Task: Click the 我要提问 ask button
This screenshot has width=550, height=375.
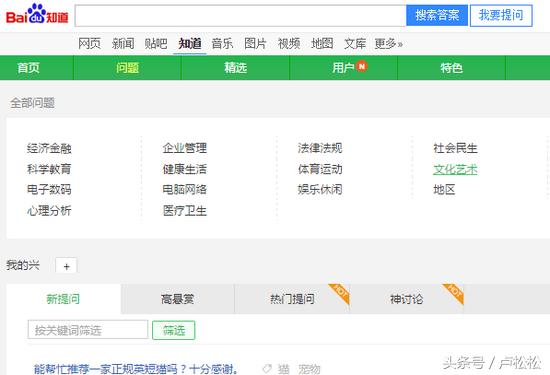Action: point(501,15)
